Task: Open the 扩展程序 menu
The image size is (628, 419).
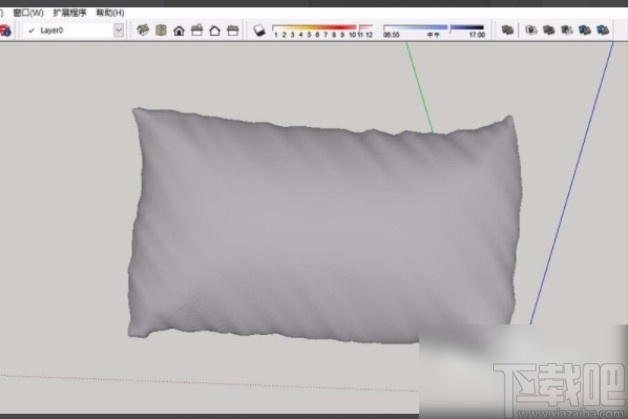Action: (69, 12)
